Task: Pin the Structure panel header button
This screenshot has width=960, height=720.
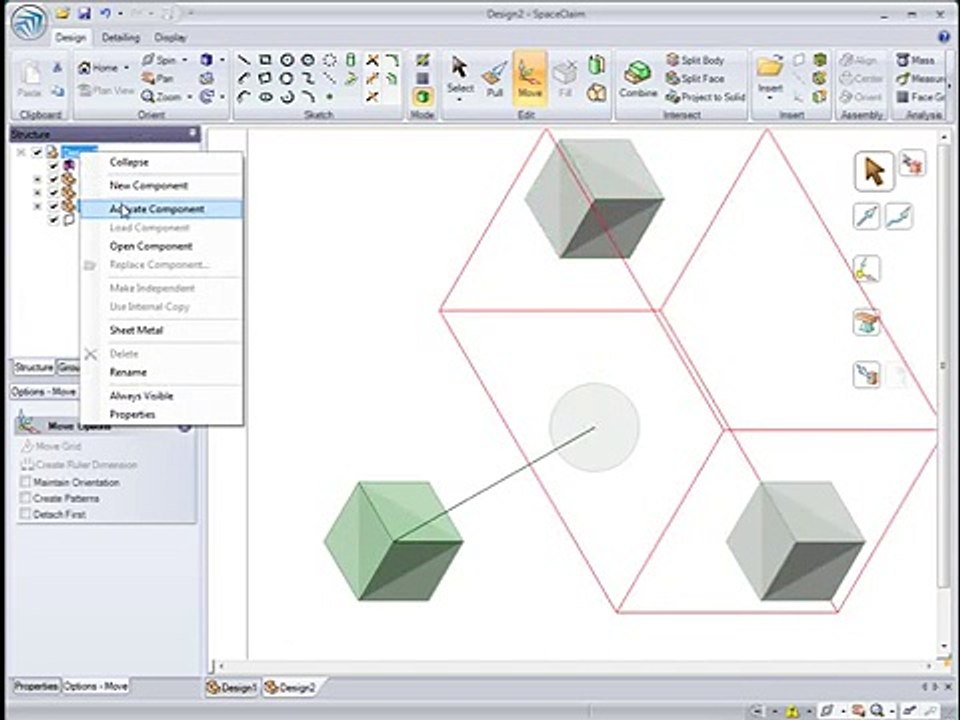Action: (192, 133)
